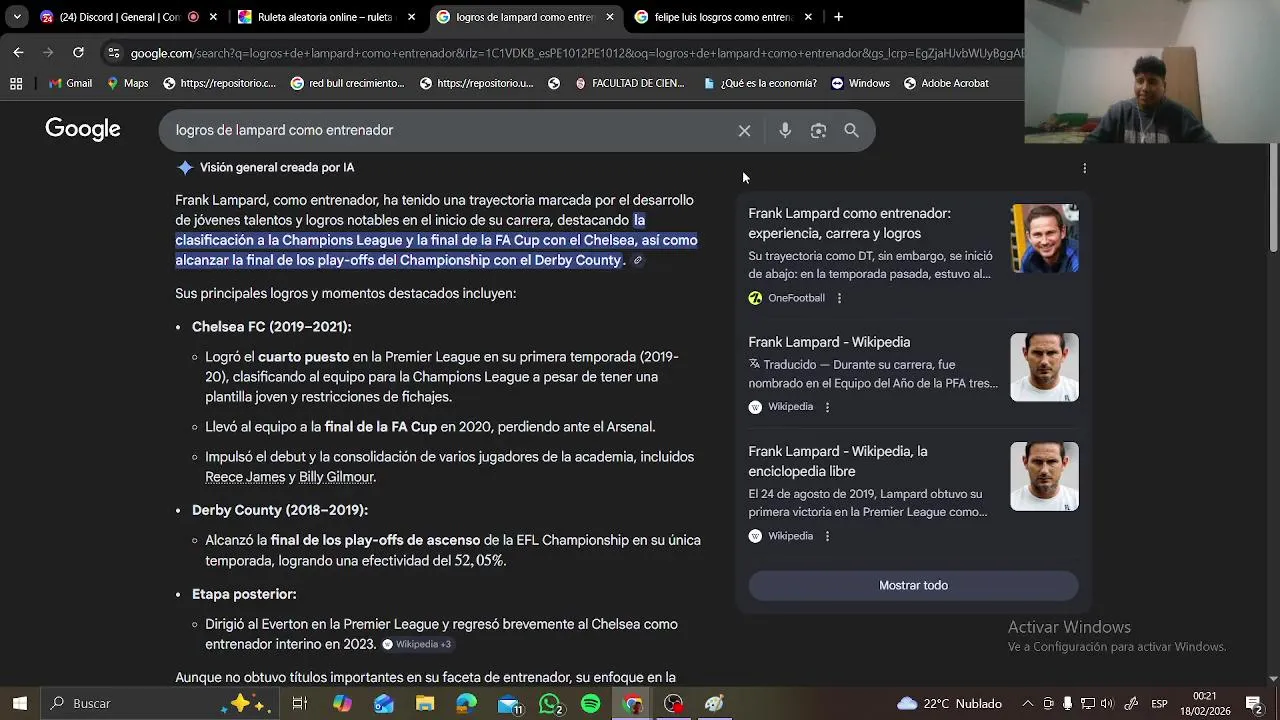
Task: Open more options for second Wikipedia source
Action: tap(827, 536)
